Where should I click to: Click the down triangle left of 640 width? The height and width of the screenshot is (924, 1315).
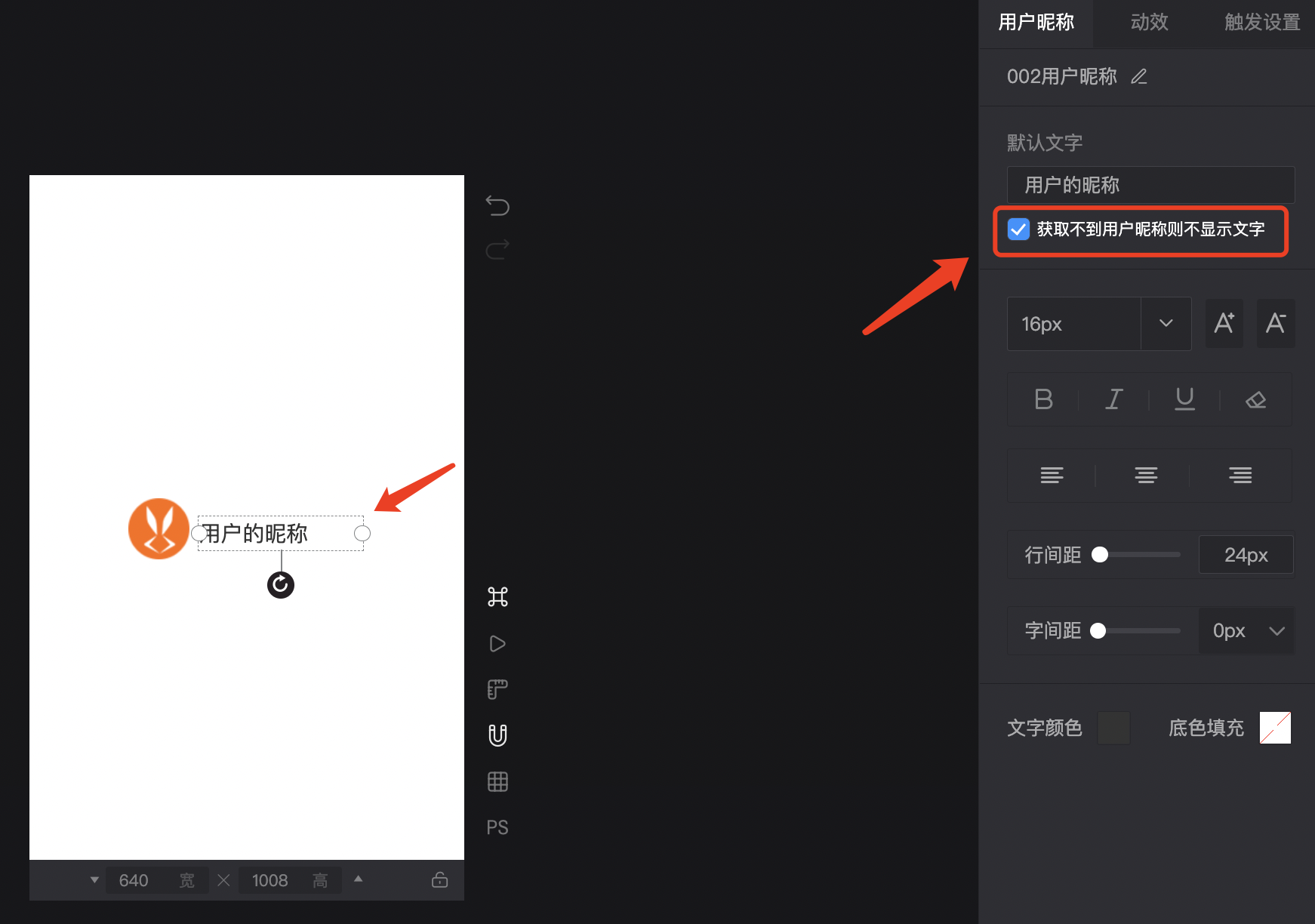point(94,879)
